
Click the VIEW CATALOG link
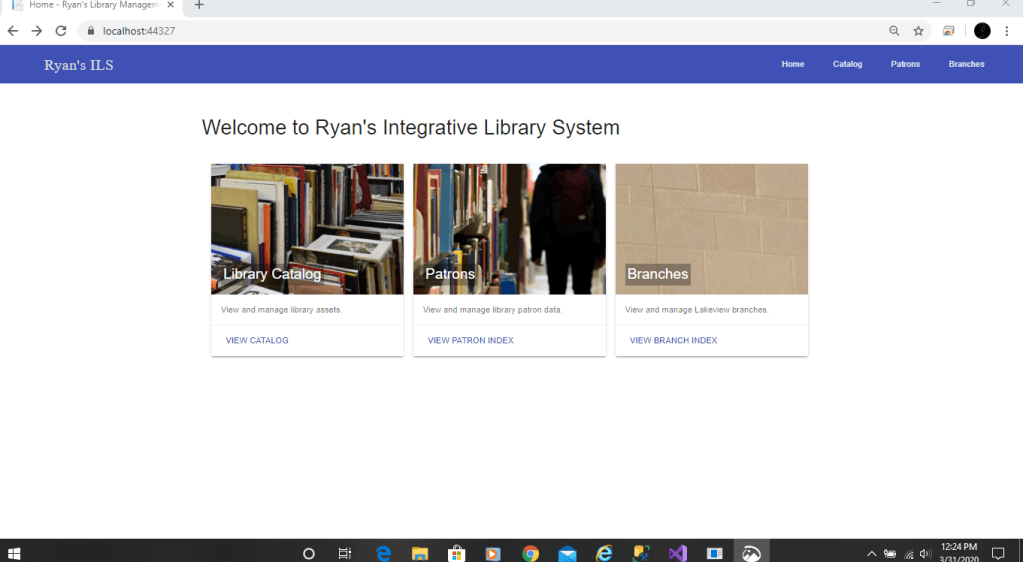tap(257, 341)
